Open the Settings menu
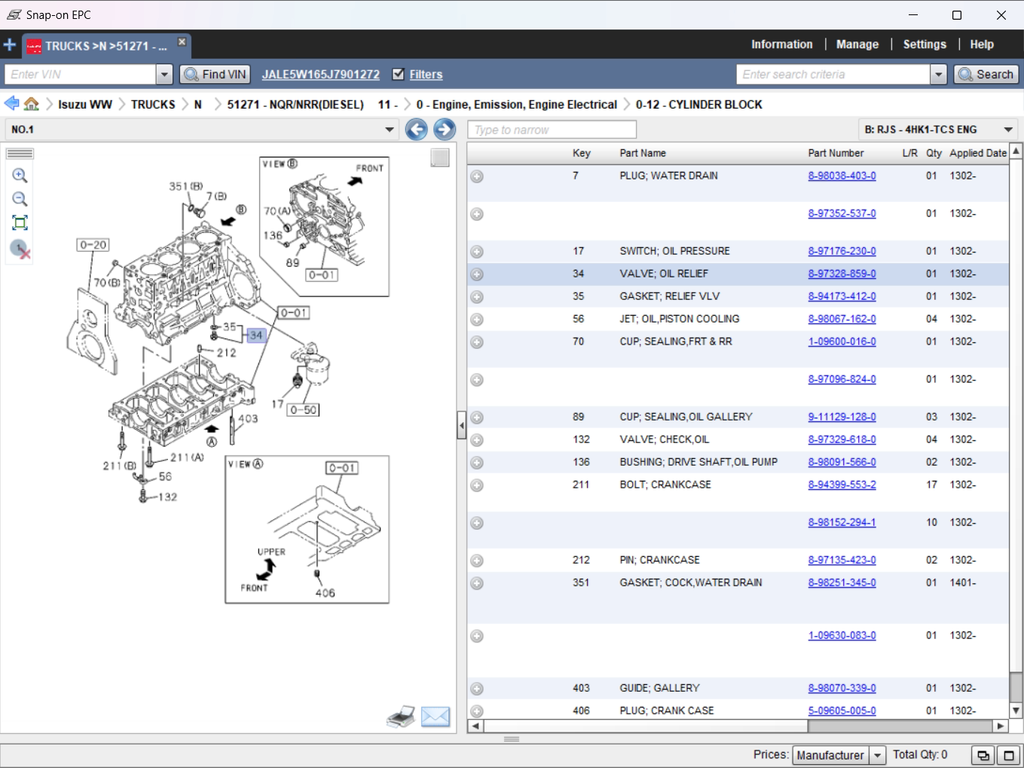 click(924, 44)
